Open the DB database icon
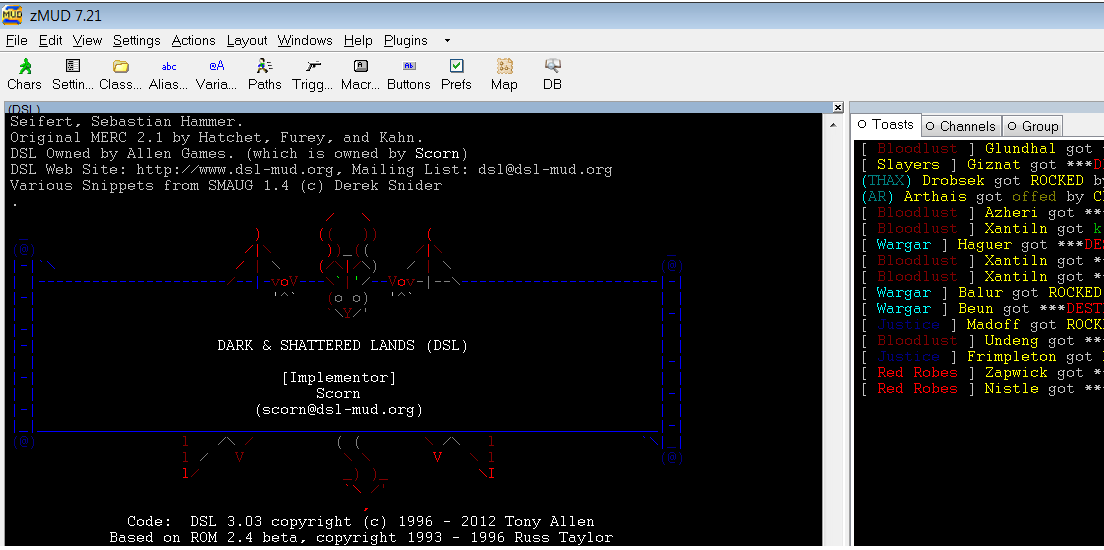The width and height of the screenshot is (1104, 550). [x=552, y=75]
